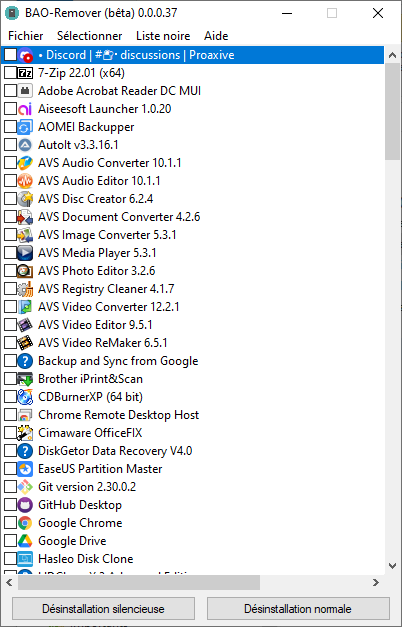402x627 pixels.
Task: Select the Adobe Acrobat Reader DC MUI text
Action: [x=119, y=91]
